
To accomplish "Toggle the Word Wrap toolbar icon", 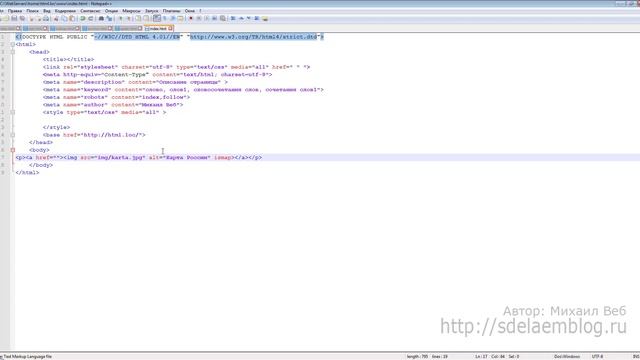I will [157, 18].
